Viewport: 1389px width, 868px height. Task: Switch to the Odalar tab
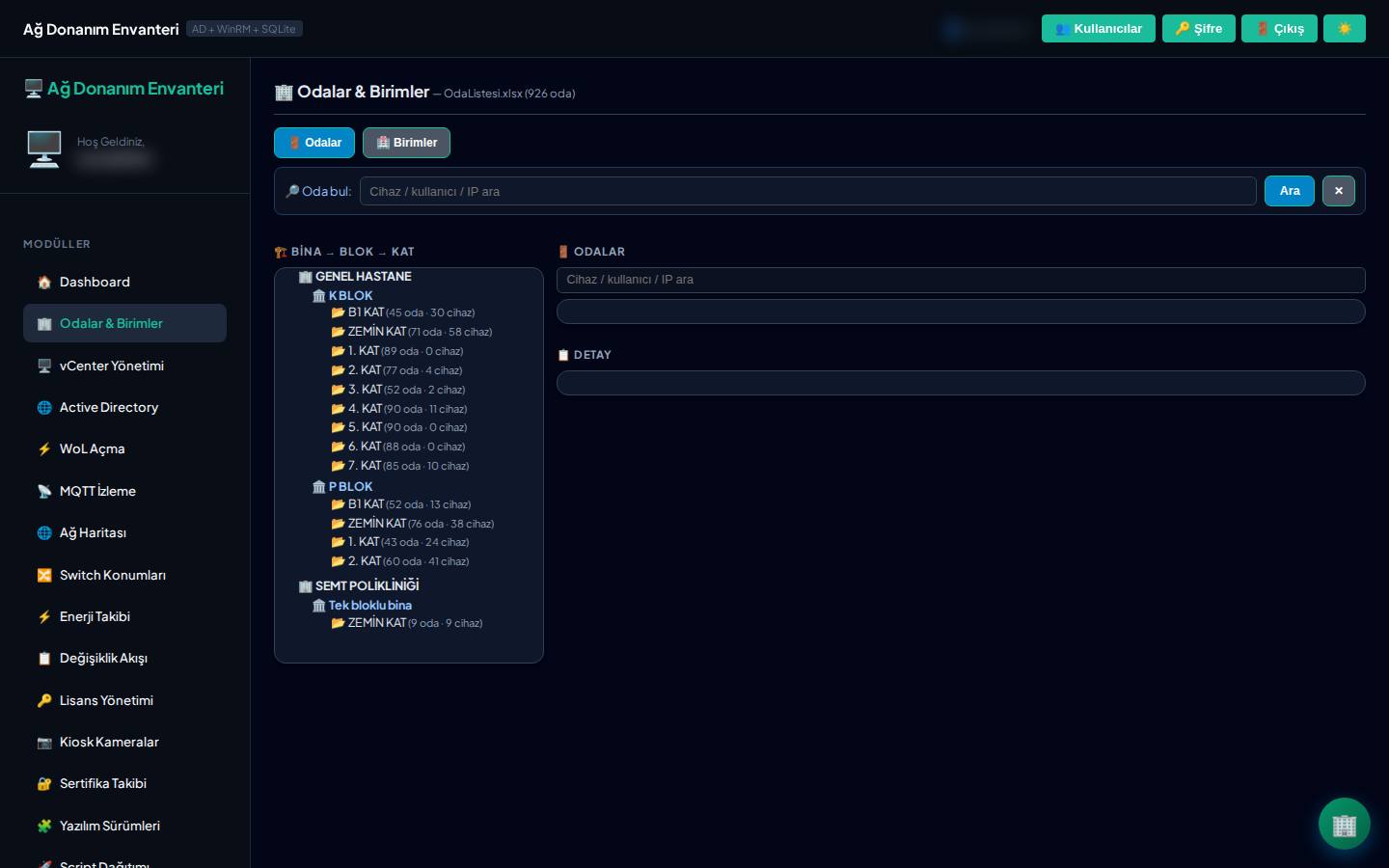tap(314, 143)
